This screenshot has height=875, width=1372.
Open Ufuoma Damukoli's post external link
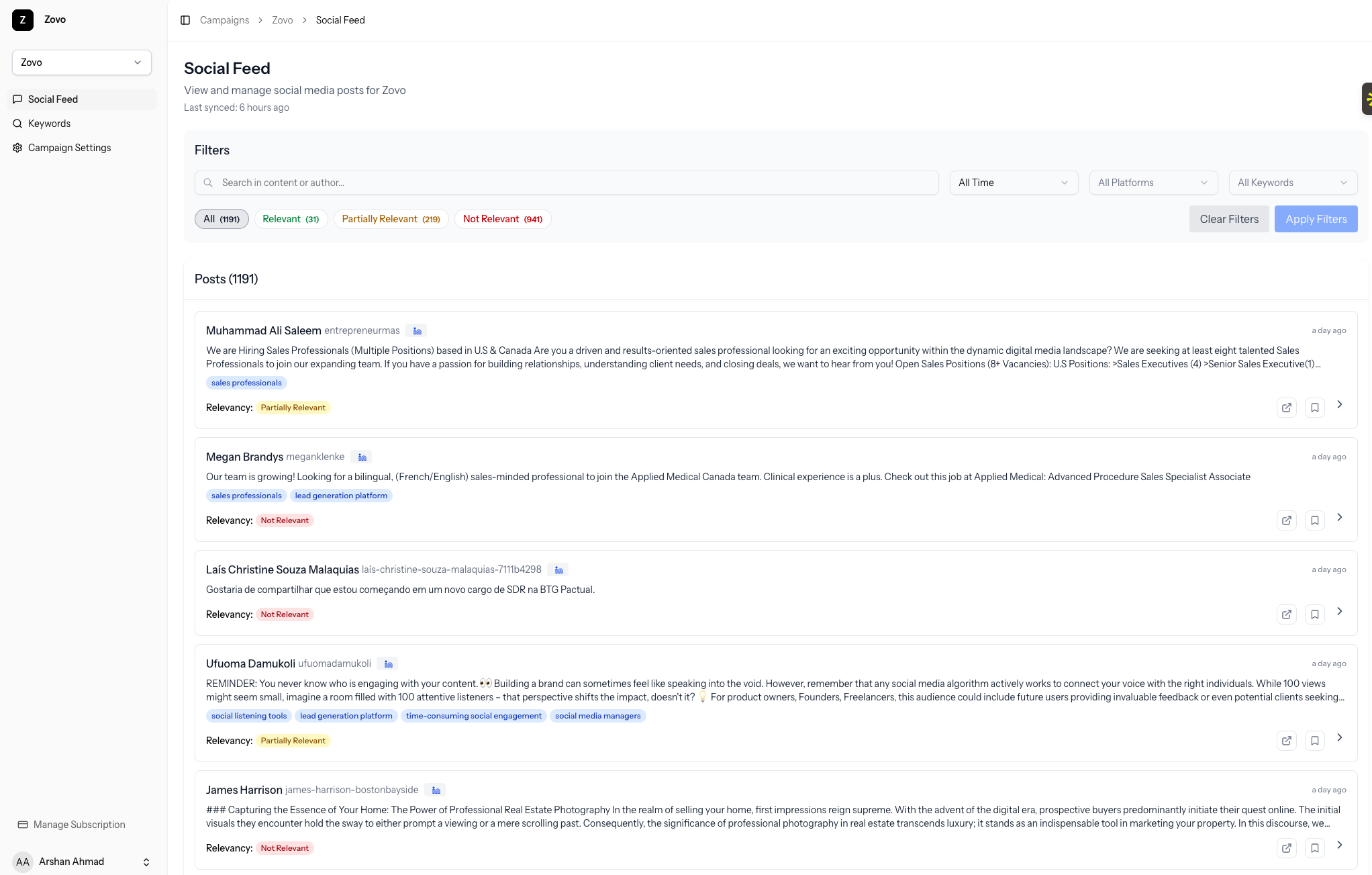1286,741
